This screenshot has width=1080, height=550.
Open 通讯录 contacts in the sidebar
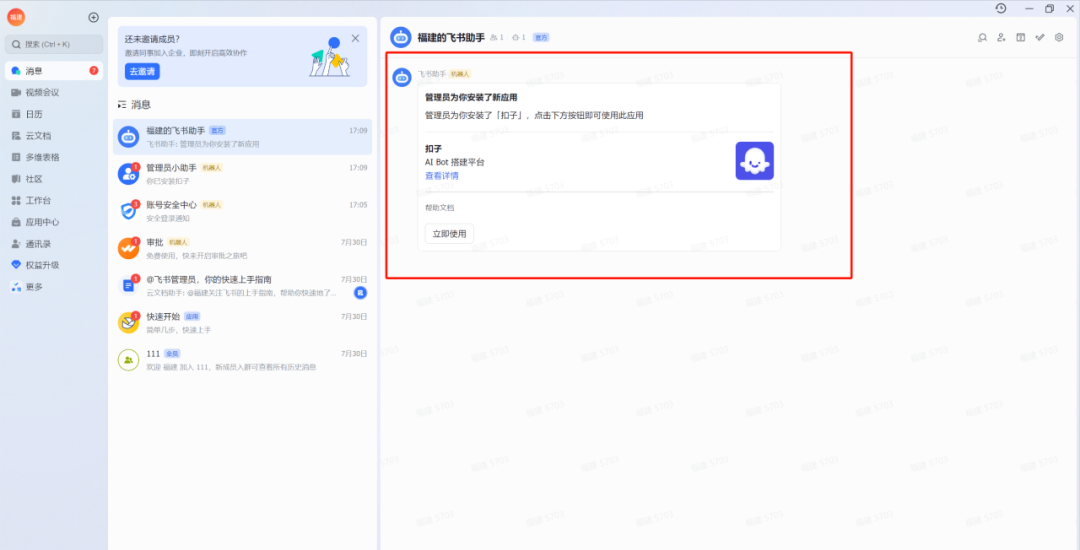pos(37,243)
